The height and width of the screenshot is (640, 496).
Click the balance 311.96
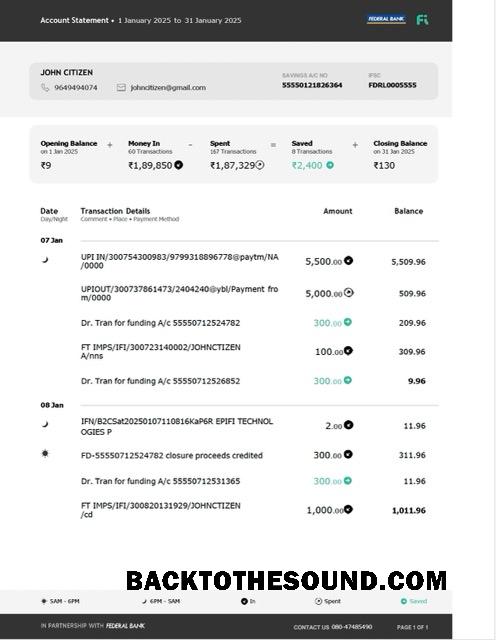coord(412,455)
